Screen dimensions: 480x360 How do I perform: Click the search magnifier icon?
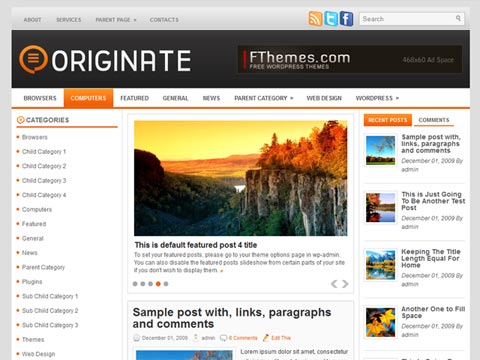[x=458, y=18]
